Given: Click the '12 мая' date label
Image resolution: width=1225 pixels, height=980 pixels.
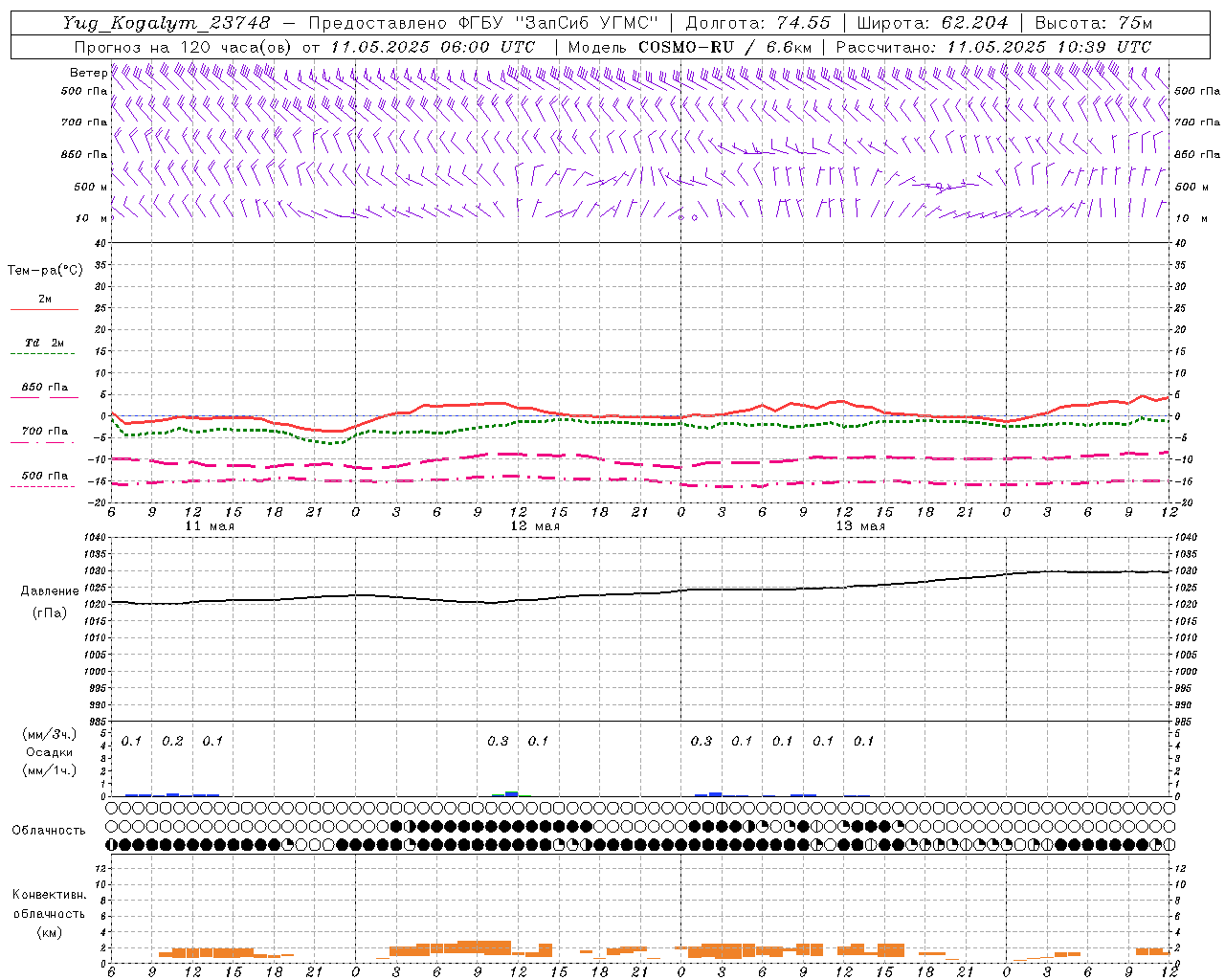Looking at the screenshot, I should coord(535,526).
